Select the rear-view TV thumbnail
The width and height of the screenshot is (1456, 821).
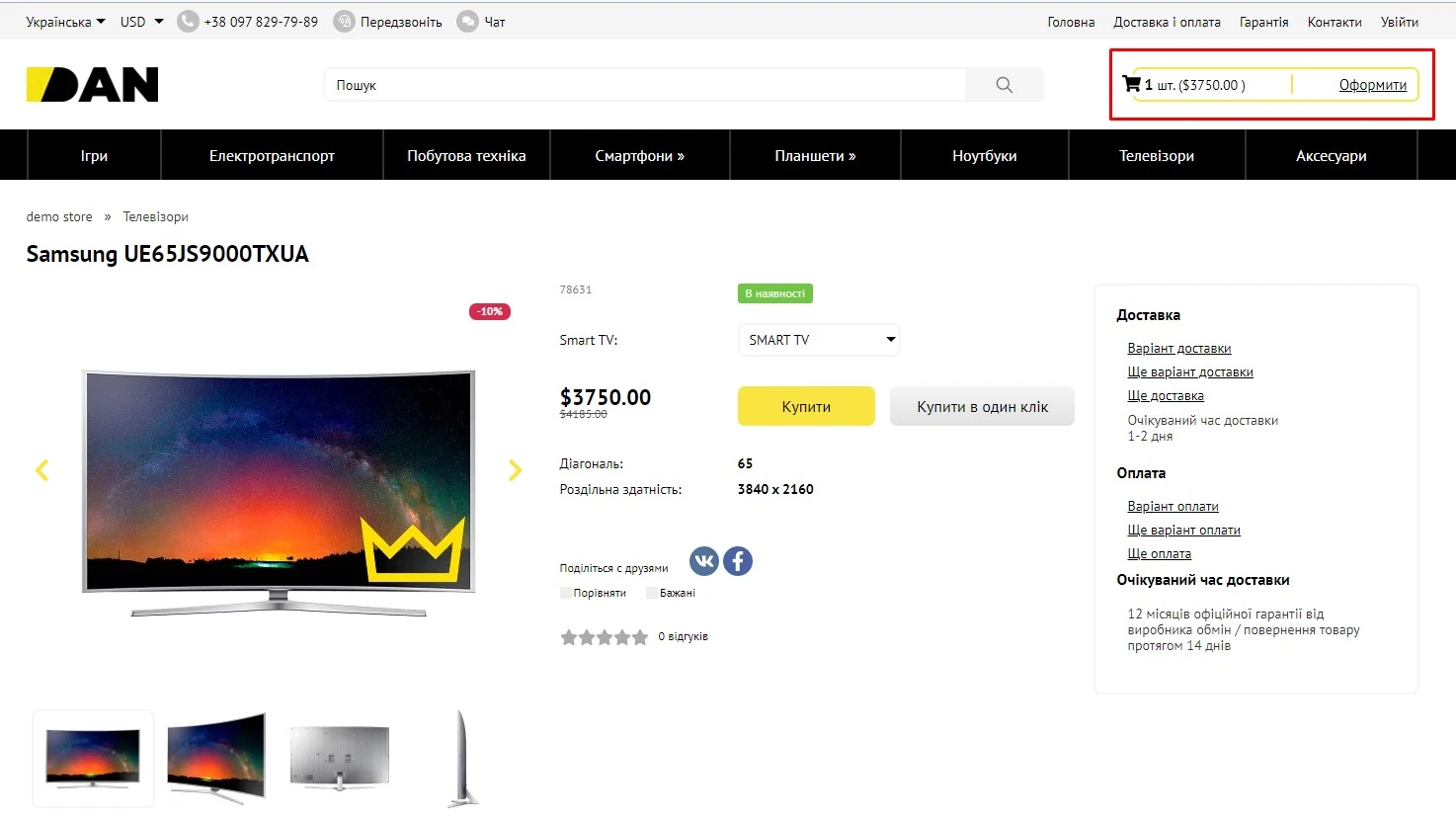340,759
